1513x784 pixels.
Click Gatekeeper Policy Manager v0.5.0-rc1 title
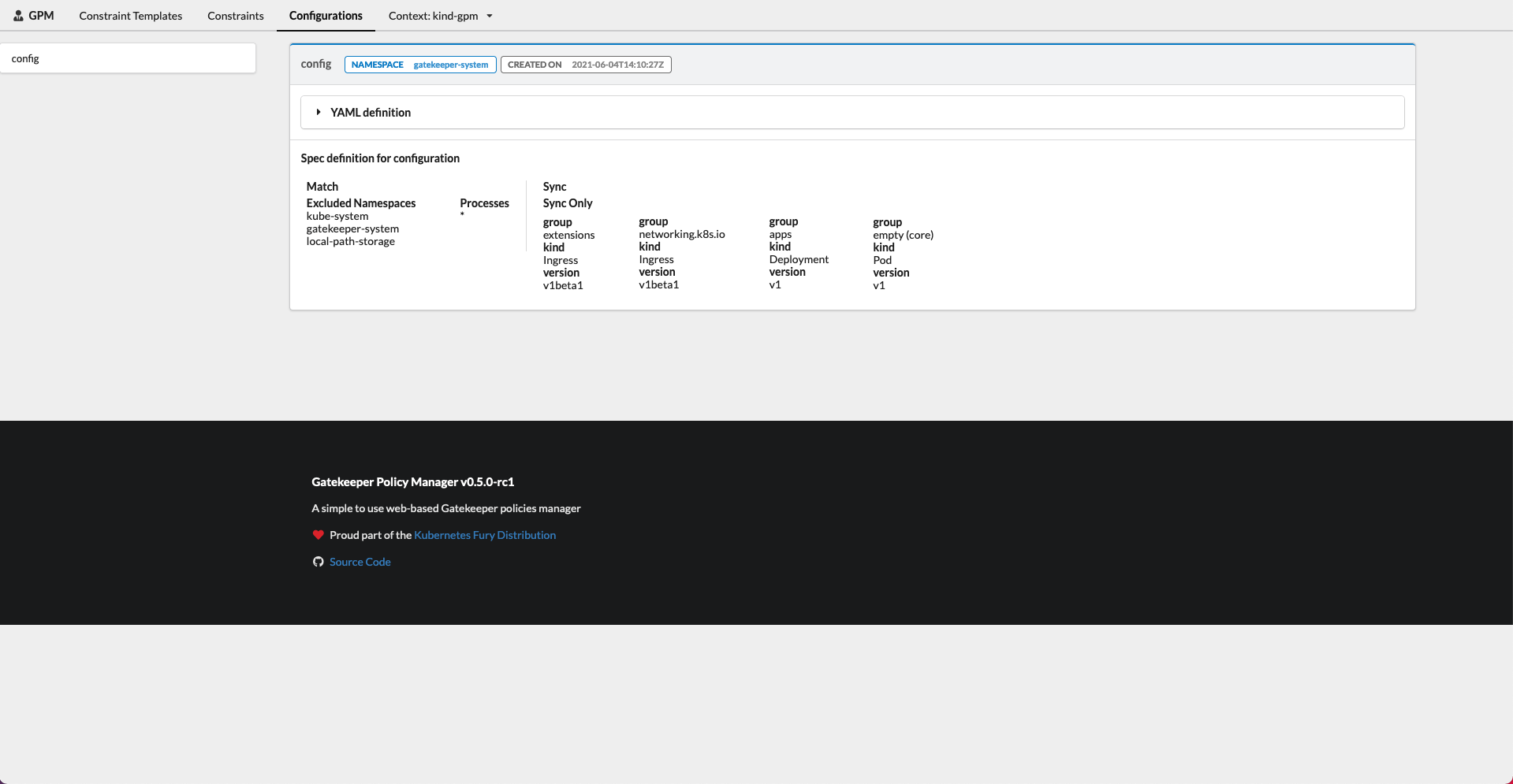tap(412, 482)
